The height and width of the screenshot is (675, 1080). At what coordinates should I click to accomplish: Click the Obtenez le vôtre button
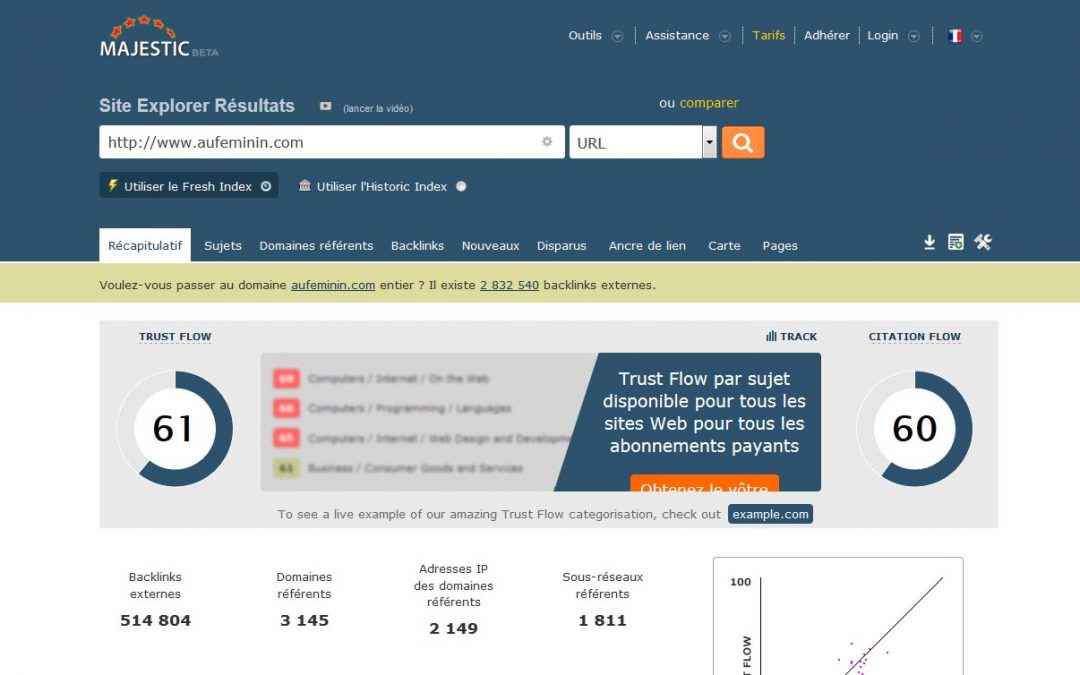pyautogui.click(x=704, y=483)
